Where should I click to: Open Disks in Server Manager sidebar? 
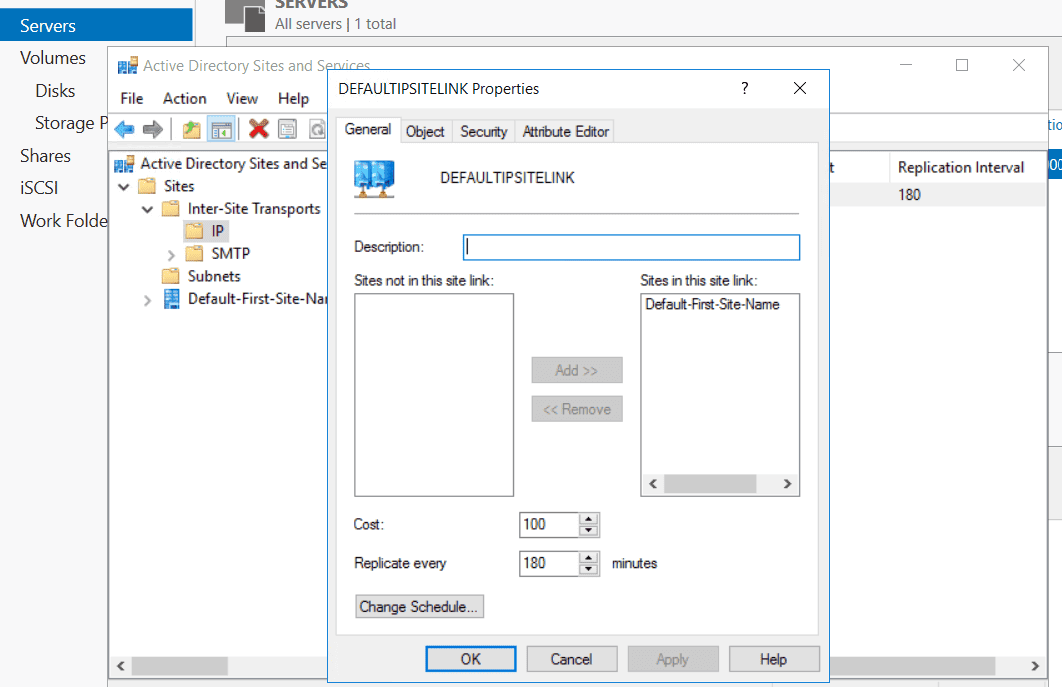(x=55, y=91)
